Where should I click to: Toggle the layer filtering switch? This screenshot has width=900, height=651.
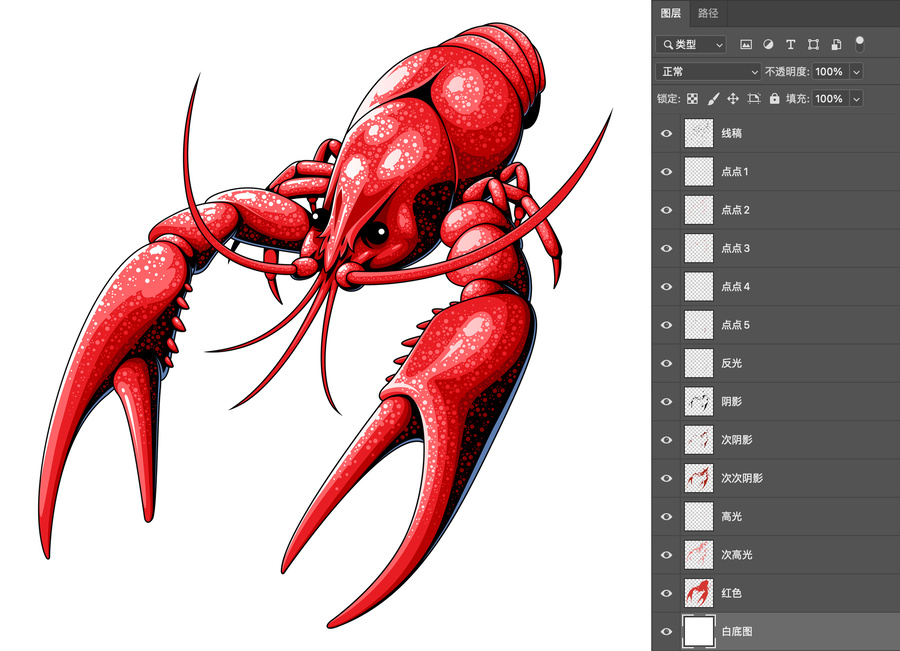coord(859,44)
